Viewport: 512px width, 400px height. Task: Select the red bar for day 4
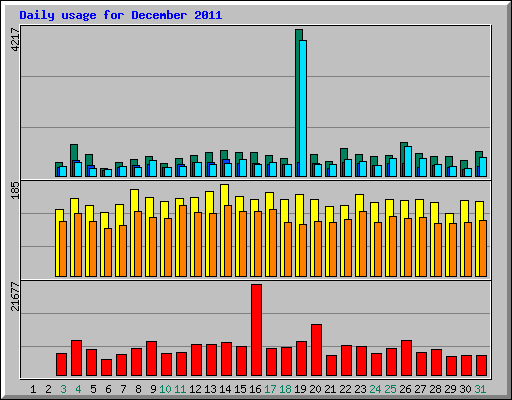[76, 358]
